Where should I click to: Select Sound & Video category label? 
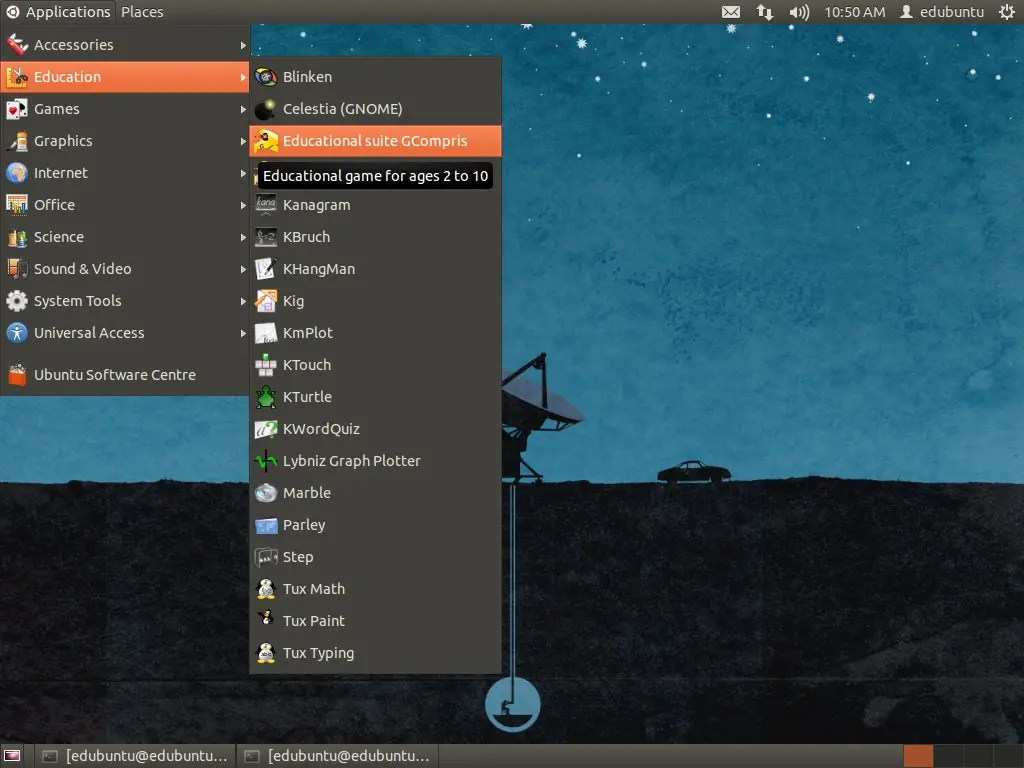(82, 269)
